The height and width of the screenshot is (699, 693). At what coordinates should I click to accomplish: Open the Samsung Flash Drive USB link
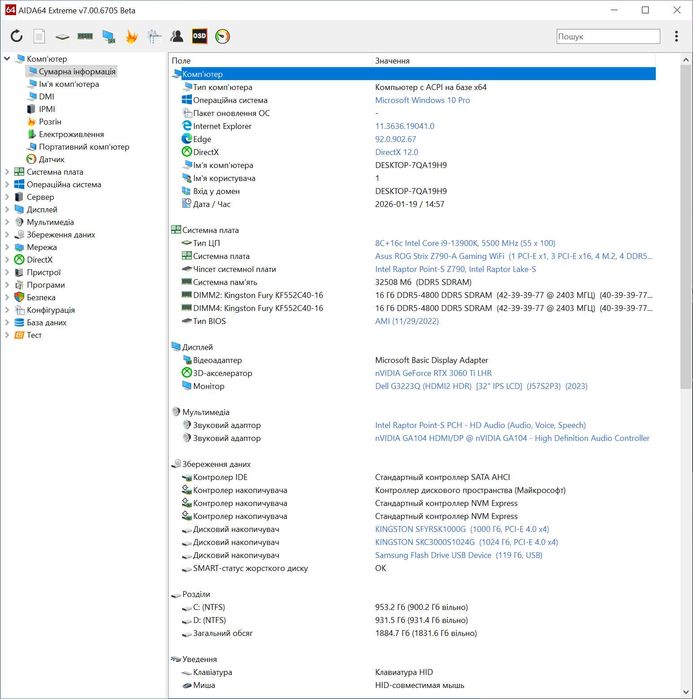pos(459,555)
